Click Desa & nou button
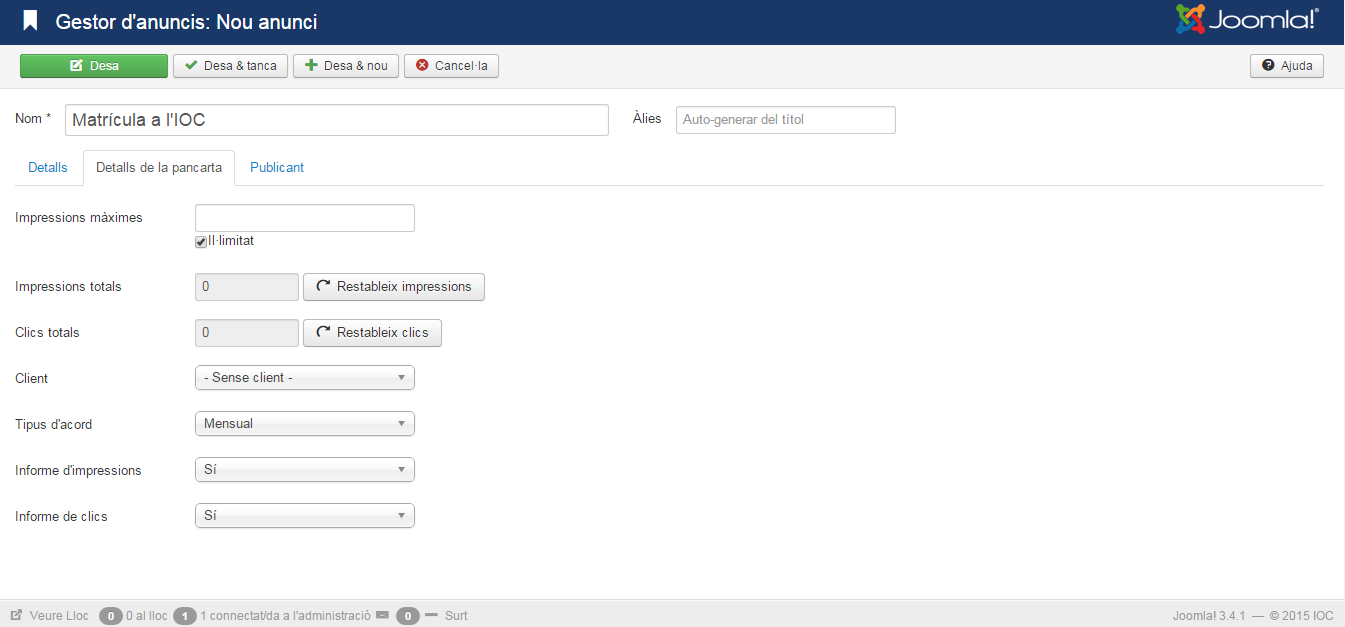The width and height of the screenshot is (1345, 627). (346, 66)
